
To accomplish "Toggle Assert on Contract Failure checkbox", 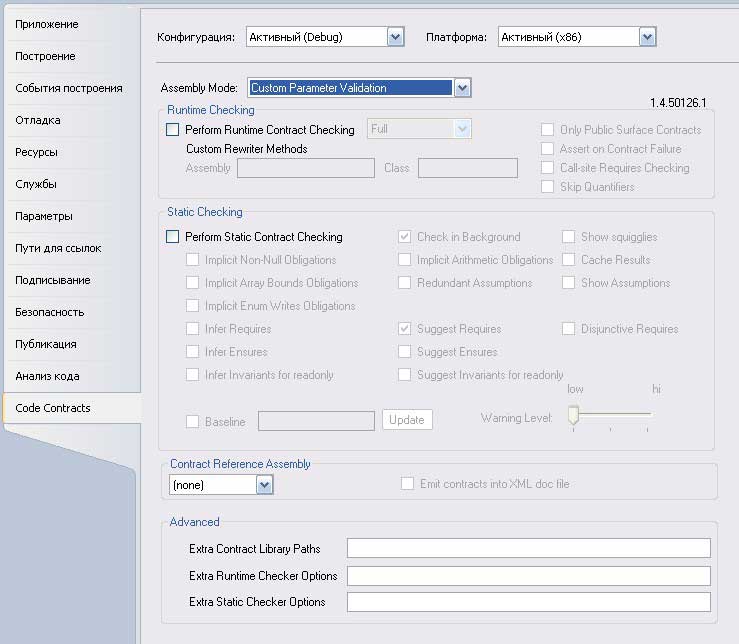I will click(x=547, y=149).
